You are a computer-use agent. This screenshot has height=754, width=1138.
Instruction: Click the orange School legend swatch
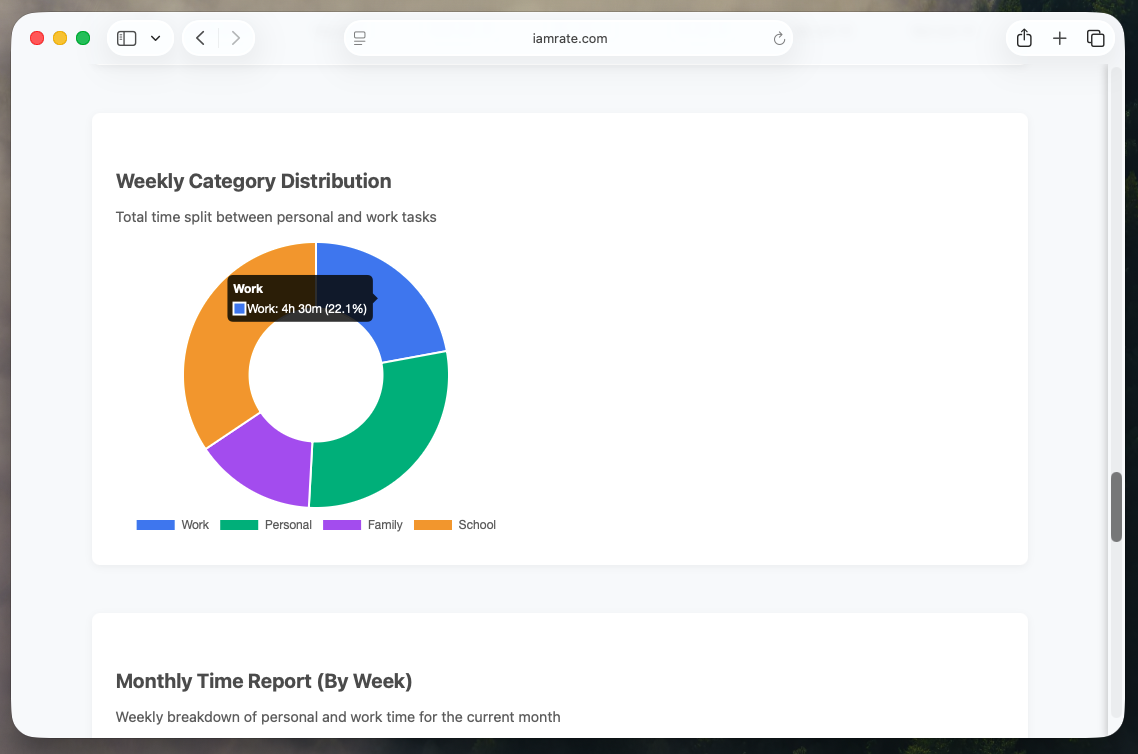pos(433,525)
